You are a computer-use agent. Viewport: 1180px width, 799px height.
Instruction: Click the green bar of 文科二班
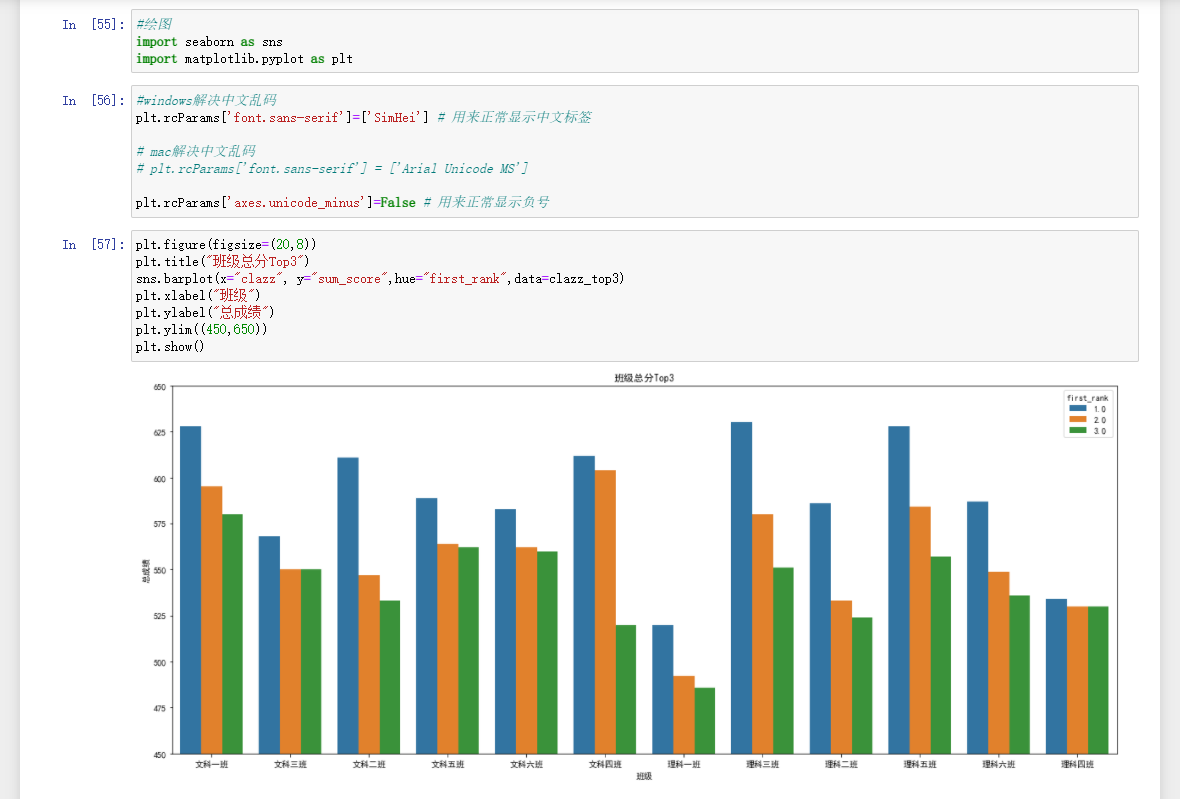pyautogui.click(x=390, y=677)
